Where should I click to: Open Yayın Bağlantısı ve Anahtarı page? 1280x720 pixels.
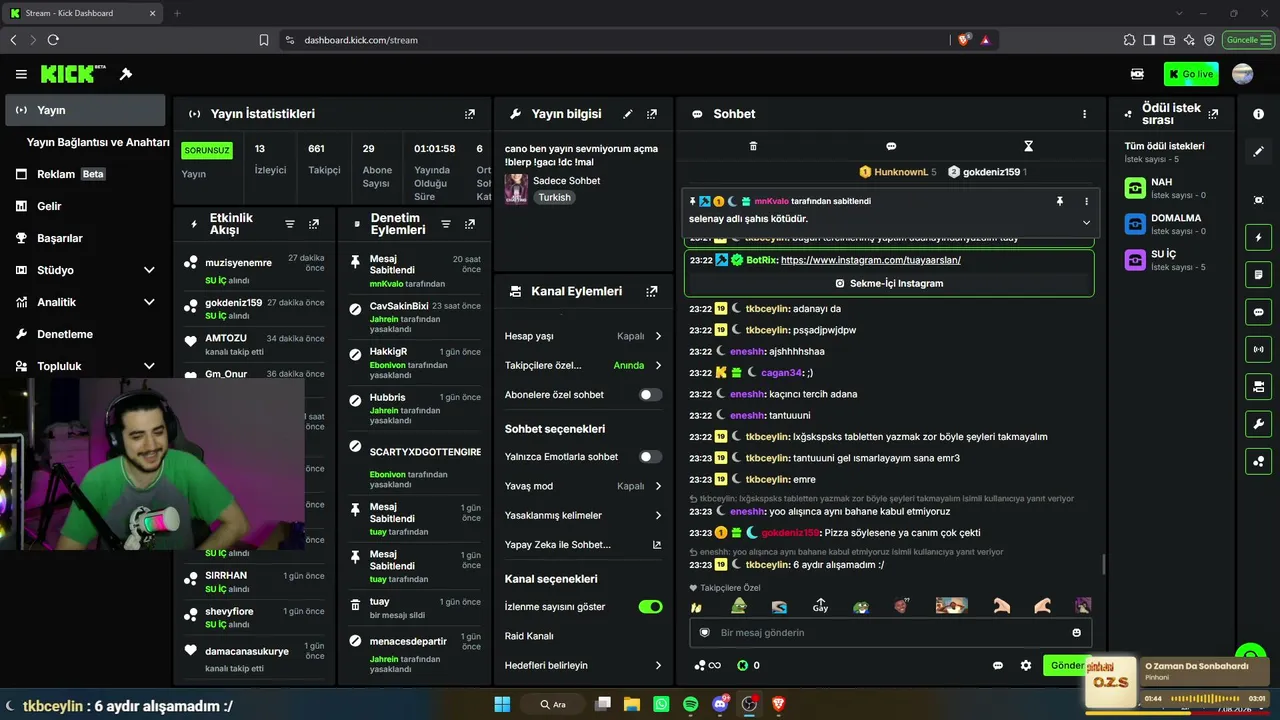pos(98,142)
